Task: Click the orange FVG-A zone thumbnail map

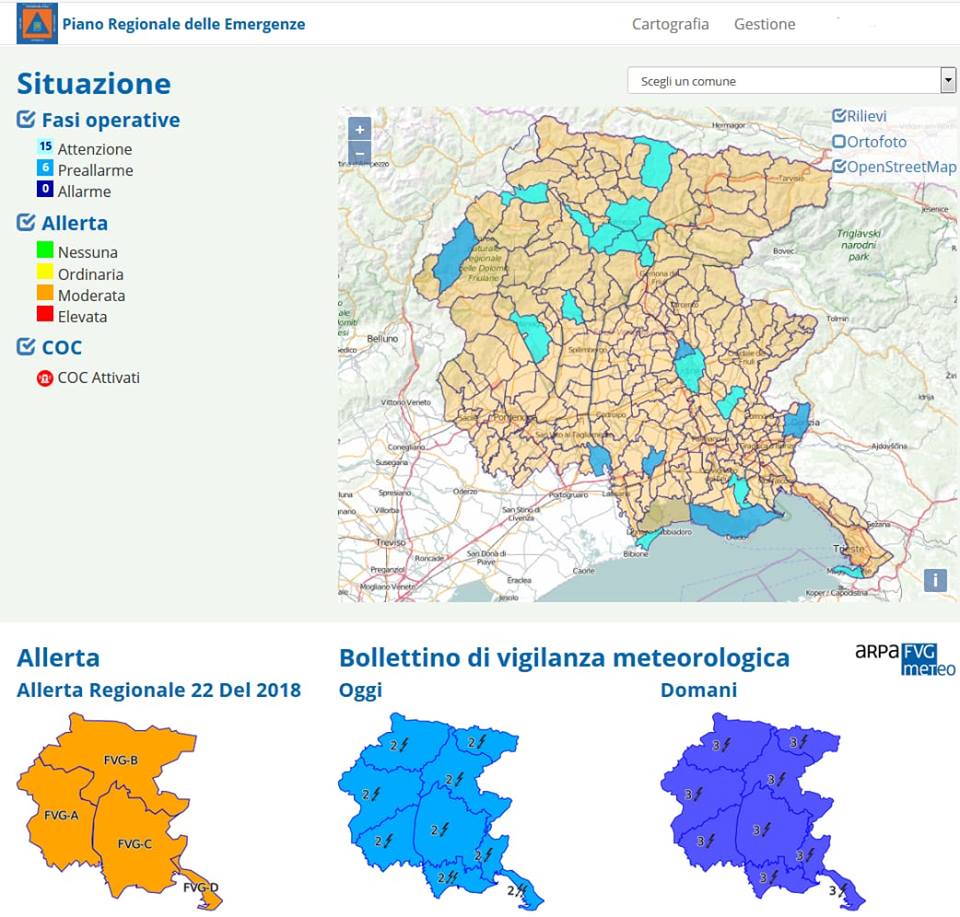Action: tap(60, 815)
